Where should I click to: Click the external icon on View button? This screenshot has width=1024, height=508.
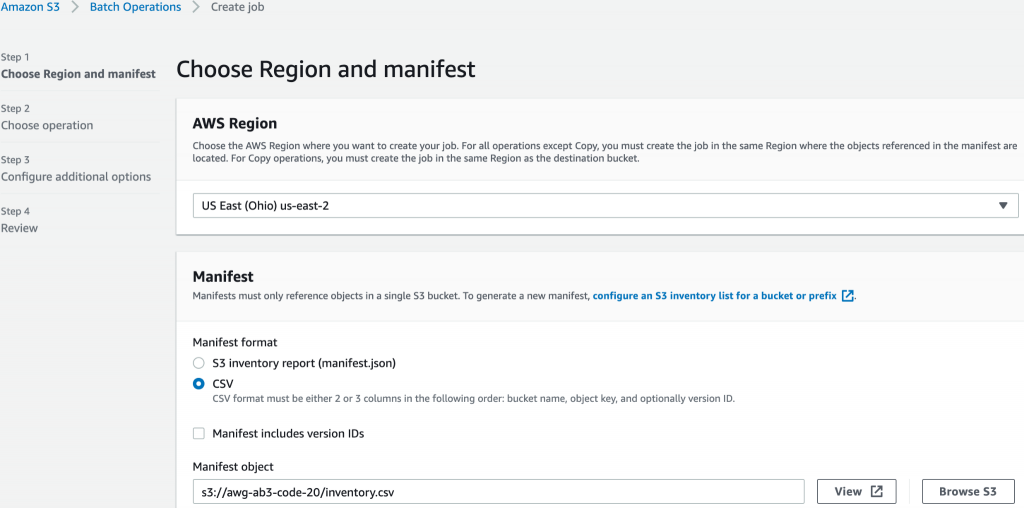pos(876,492)
